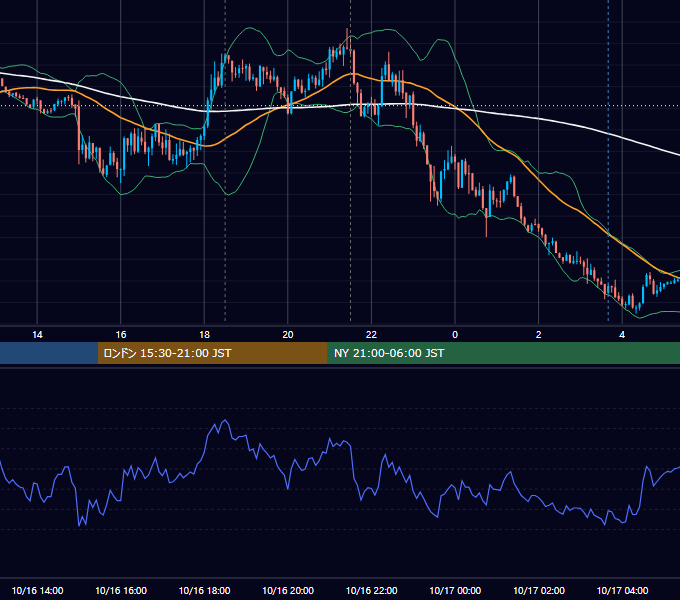Click the 10/16 22:00 date label
The height and width of the screenshot is (600, 680).
point(371,590)
